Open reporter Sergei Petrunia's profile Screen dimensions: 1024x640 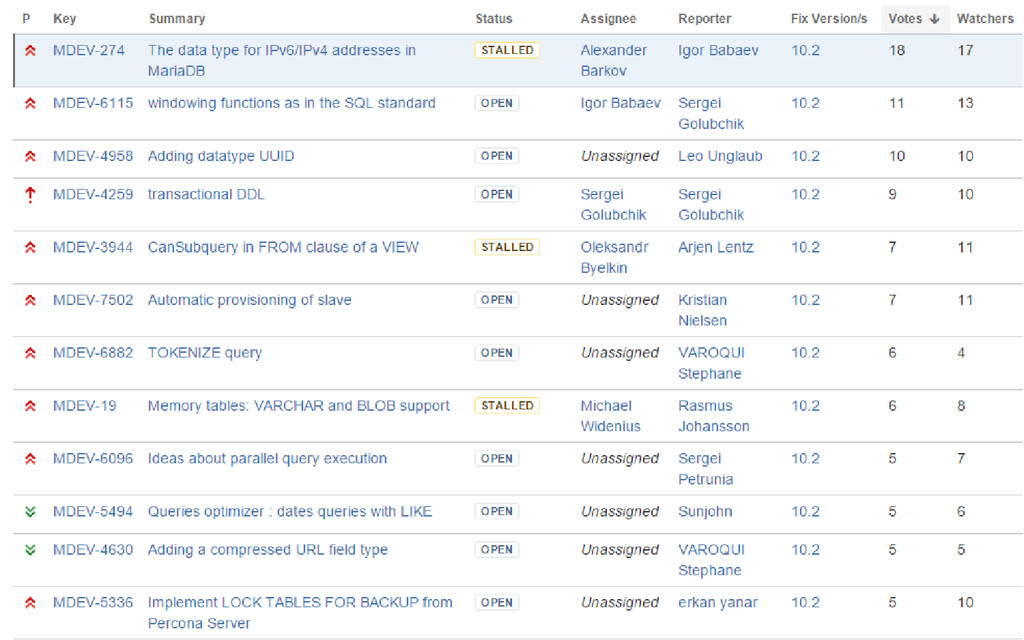click(x=705, y=469)
